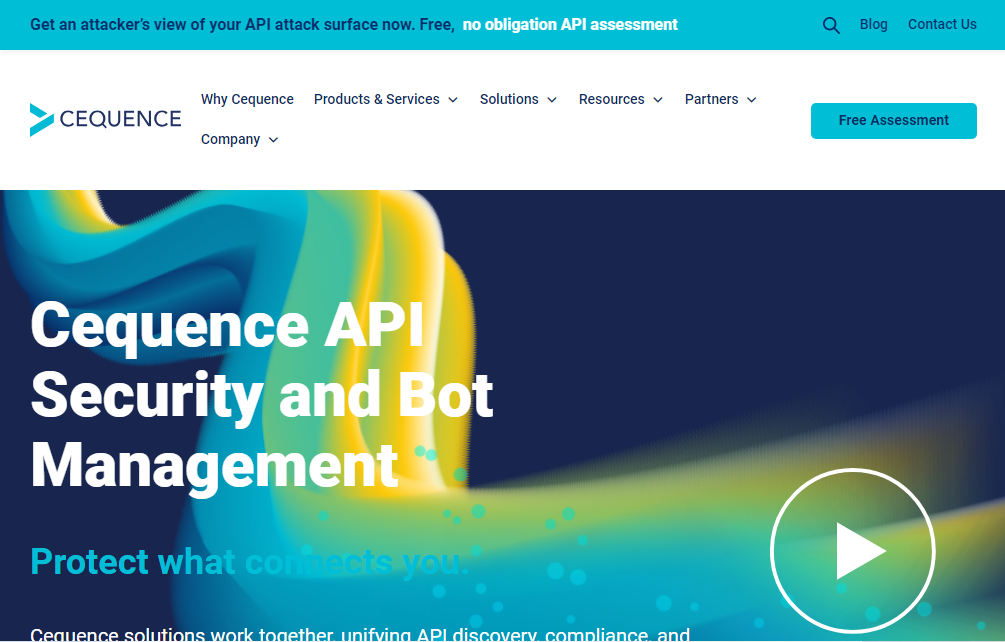Expand the Products & Services chevron
The image size is (1005, 642).
(x=453, y=100)
